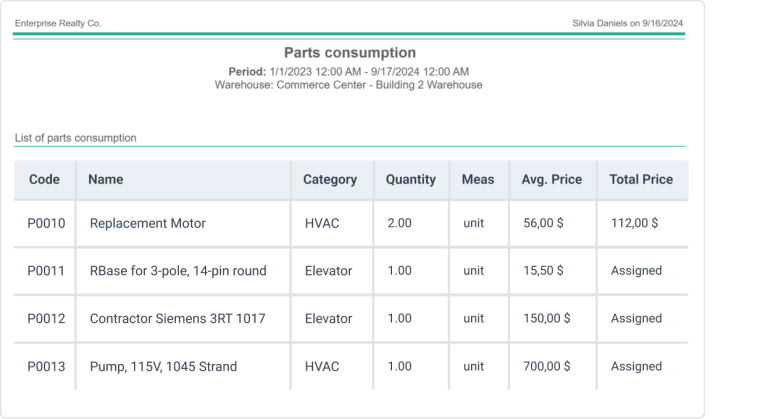Select part code P0010
This screenshot has width=768, height=419.
46,223
